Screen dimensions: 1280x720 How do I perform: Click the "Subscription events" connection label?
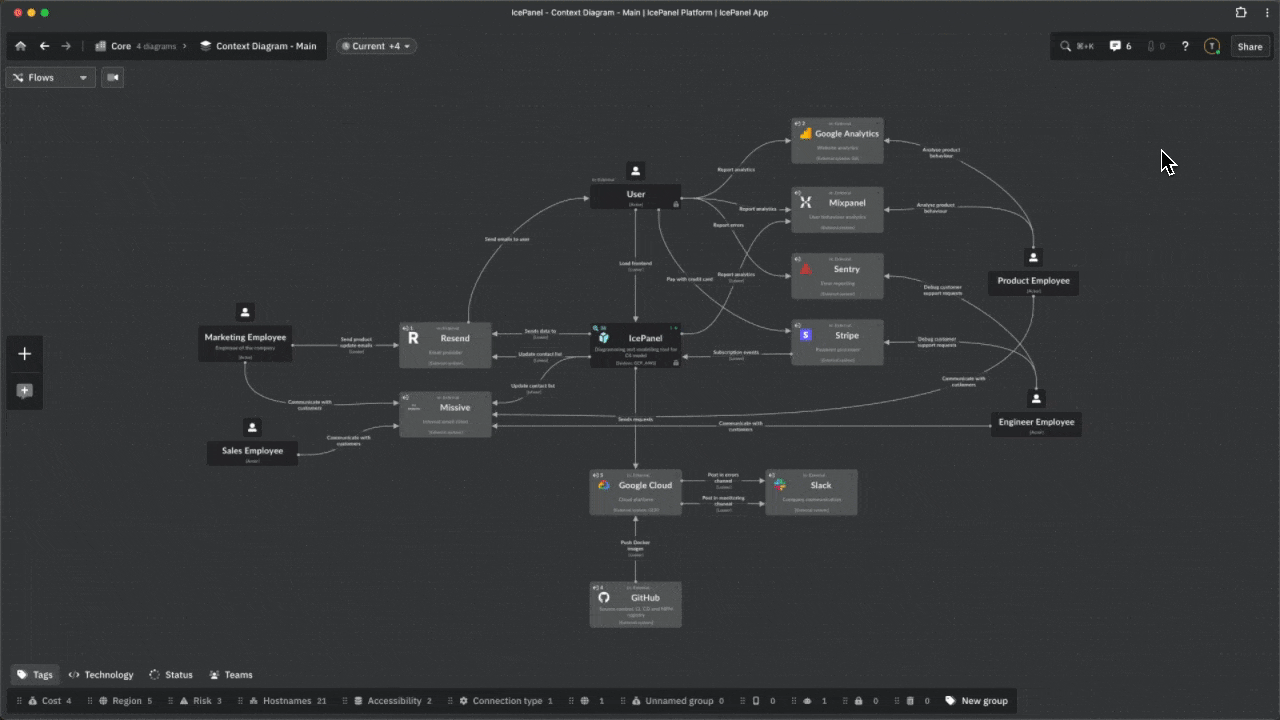point(735,354)
